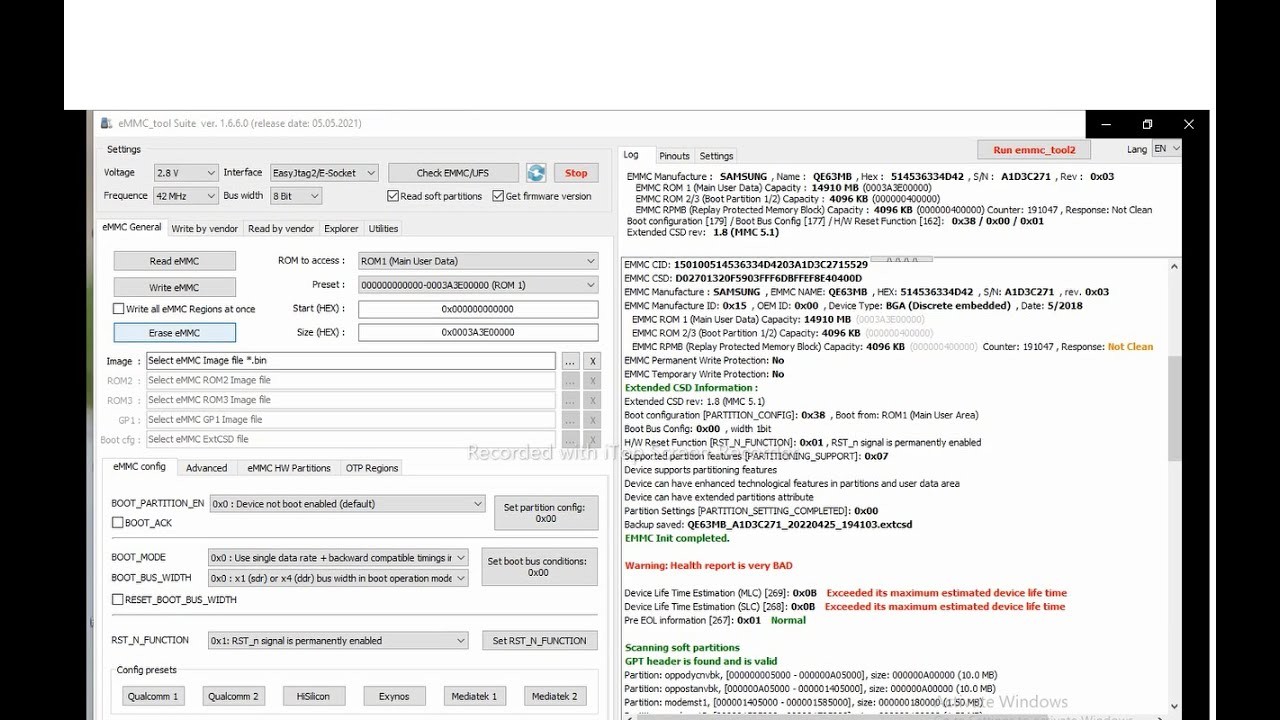Click 'Scanning soft partitions' log line

[682, 648]
